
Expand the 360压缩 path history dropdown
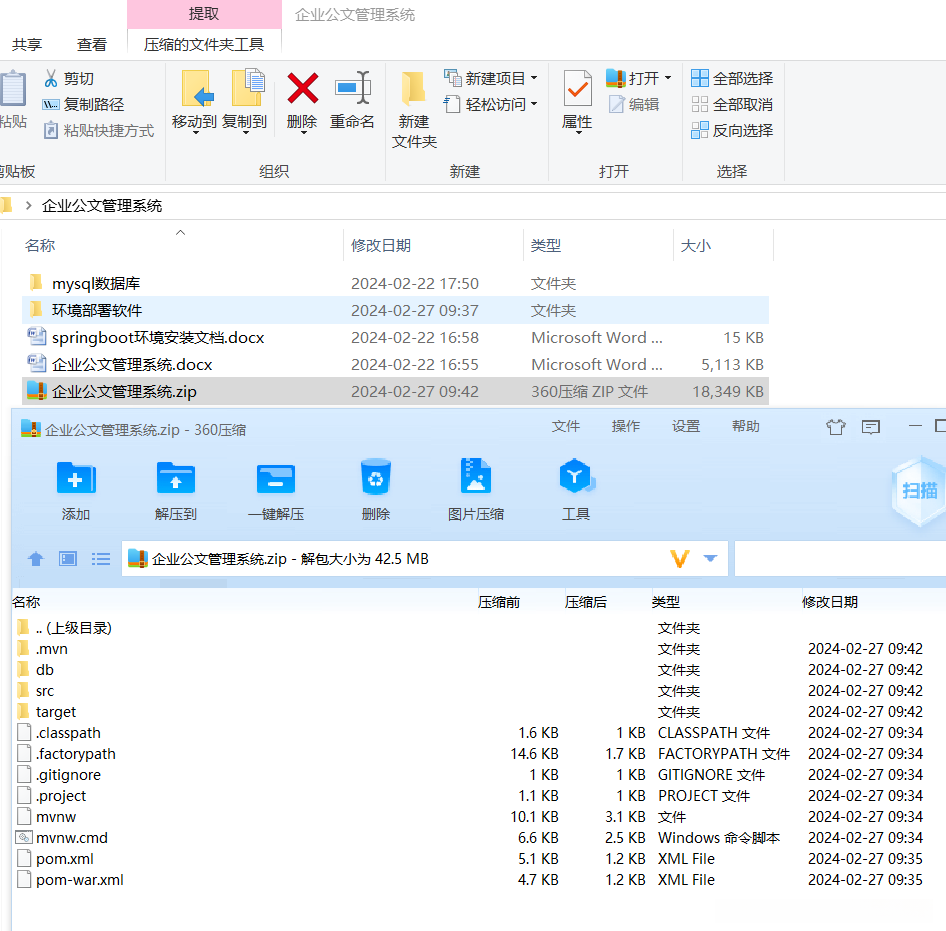(711, 559)
